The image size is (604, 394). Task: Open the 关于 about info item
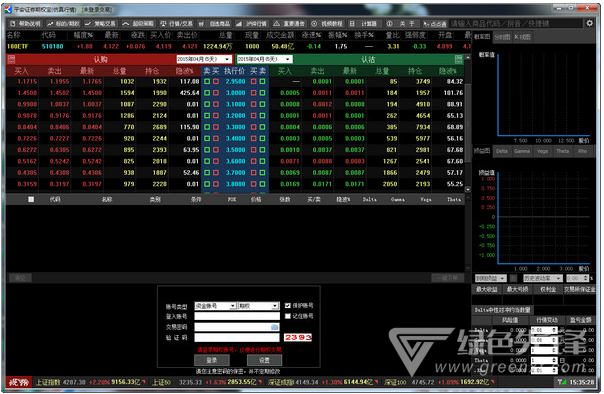point(401,23)
